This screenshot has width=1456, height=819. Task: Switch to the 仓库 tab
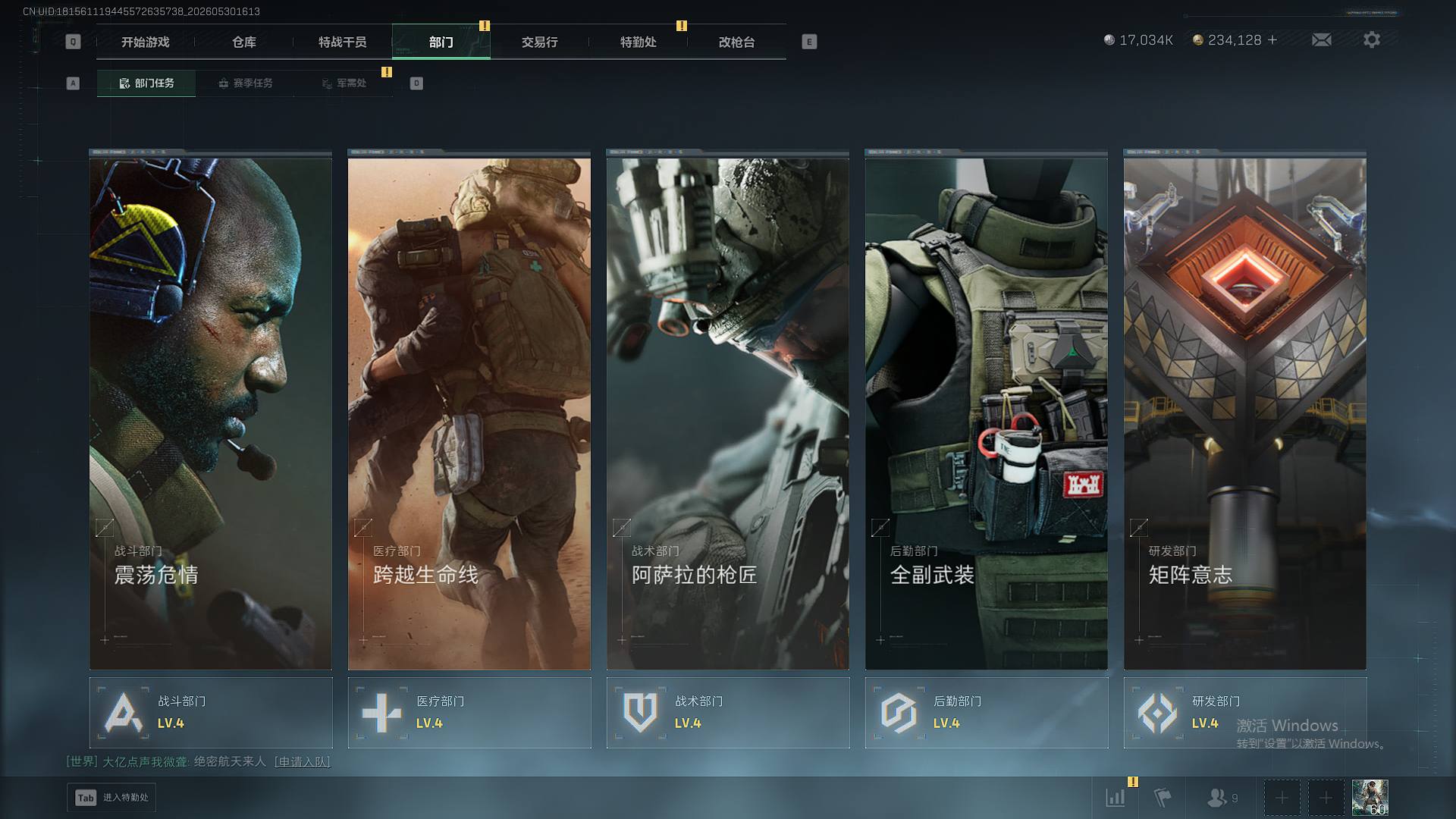[244, 42]
